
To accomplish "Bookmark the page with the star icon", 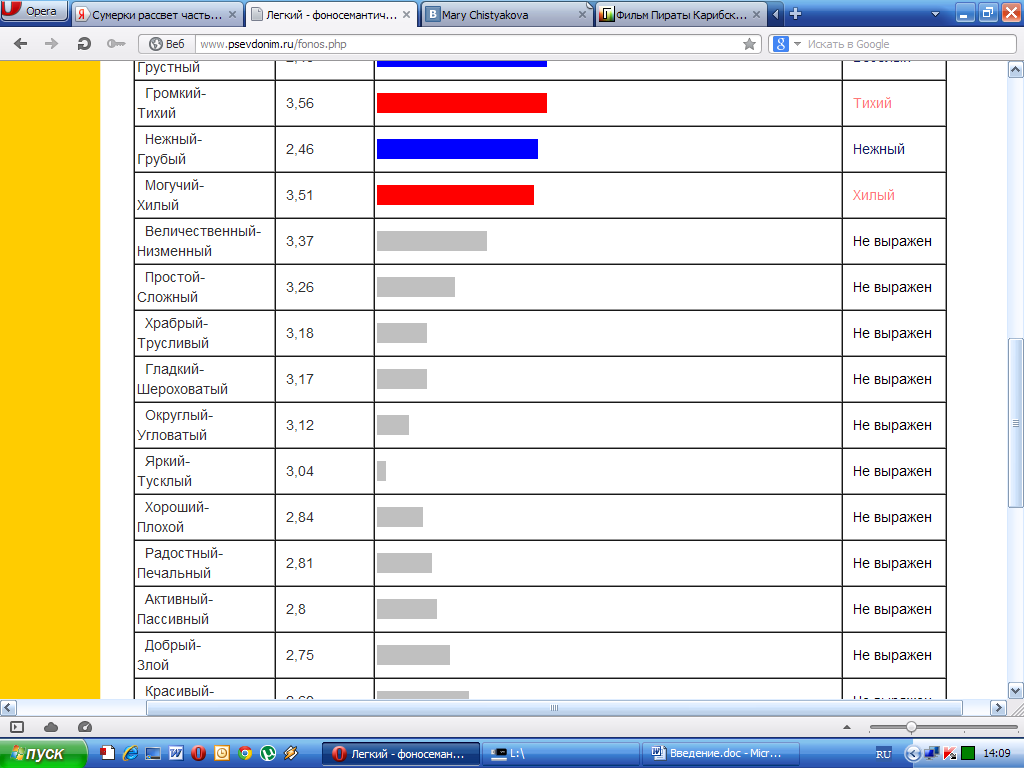I will 749,44.
